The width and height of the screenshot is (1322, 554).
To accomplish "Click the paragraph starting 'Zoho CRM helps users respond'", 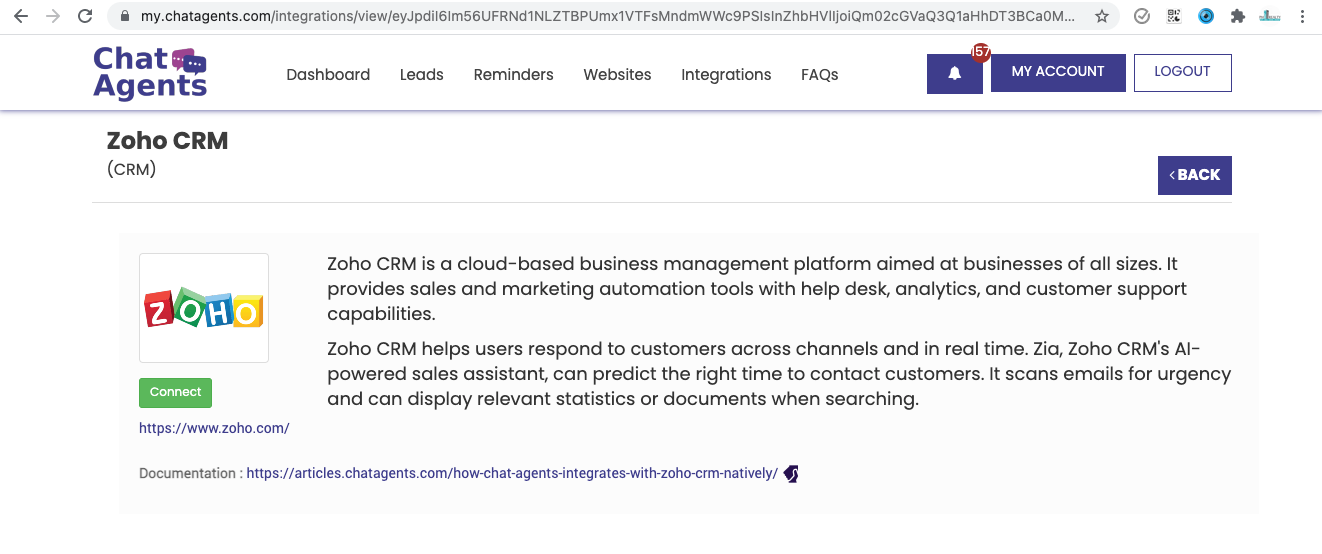I will (779, 374).
